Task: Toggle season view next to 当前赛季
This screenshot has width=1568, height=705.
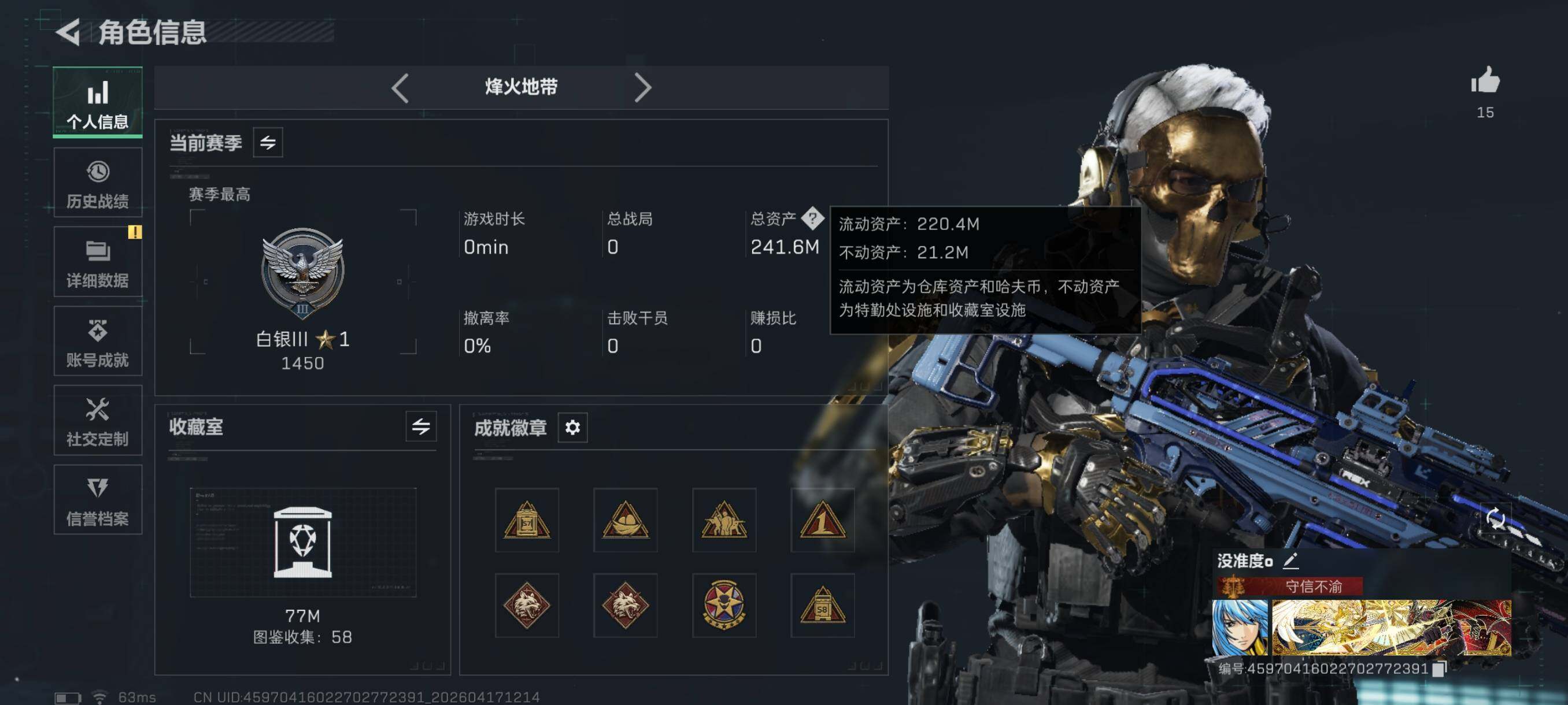Action: pos(268,142)
